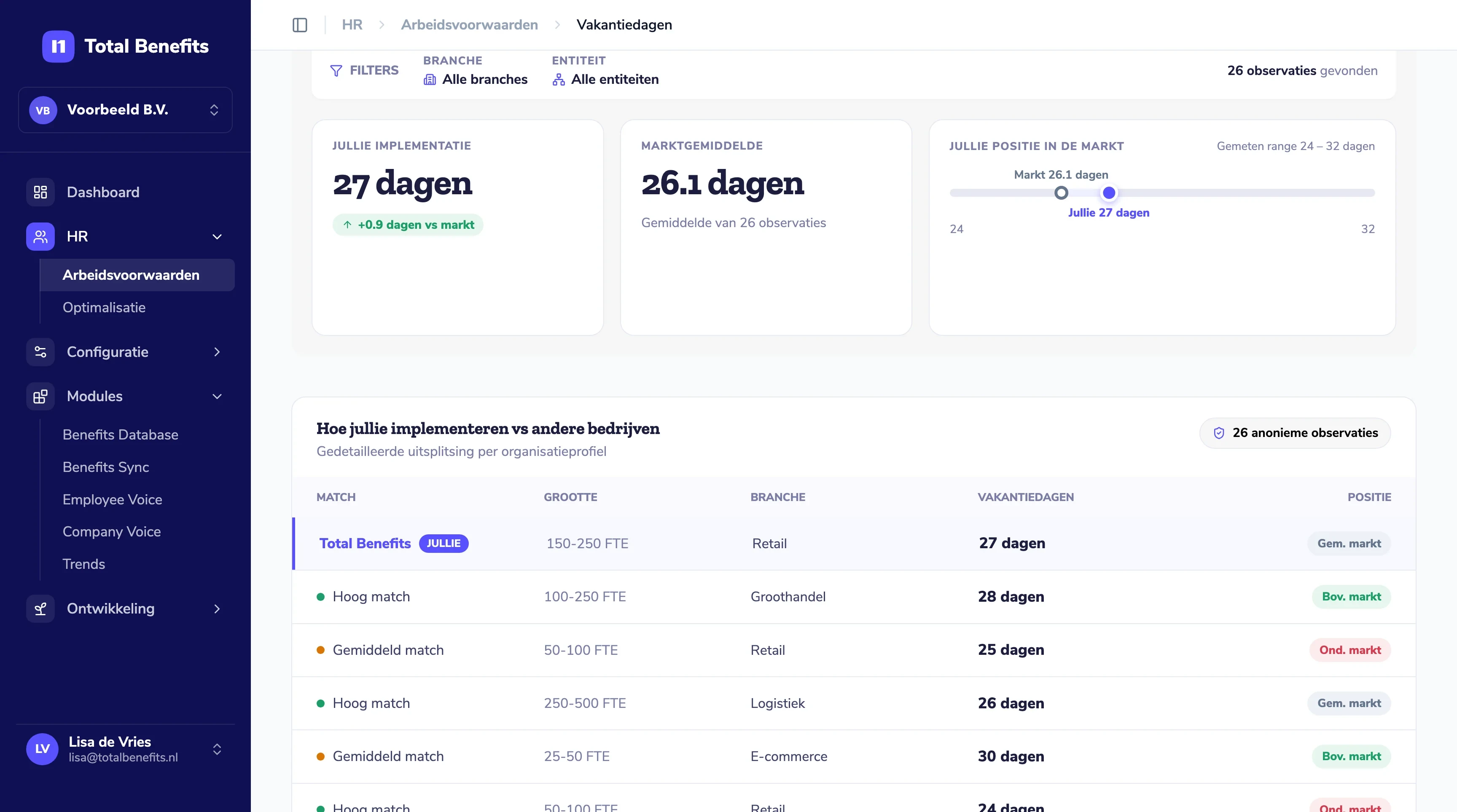This screenshot has height=812, width=1457.
Task: Click the Total Benefits logo icon
Action: coord(58,46)
